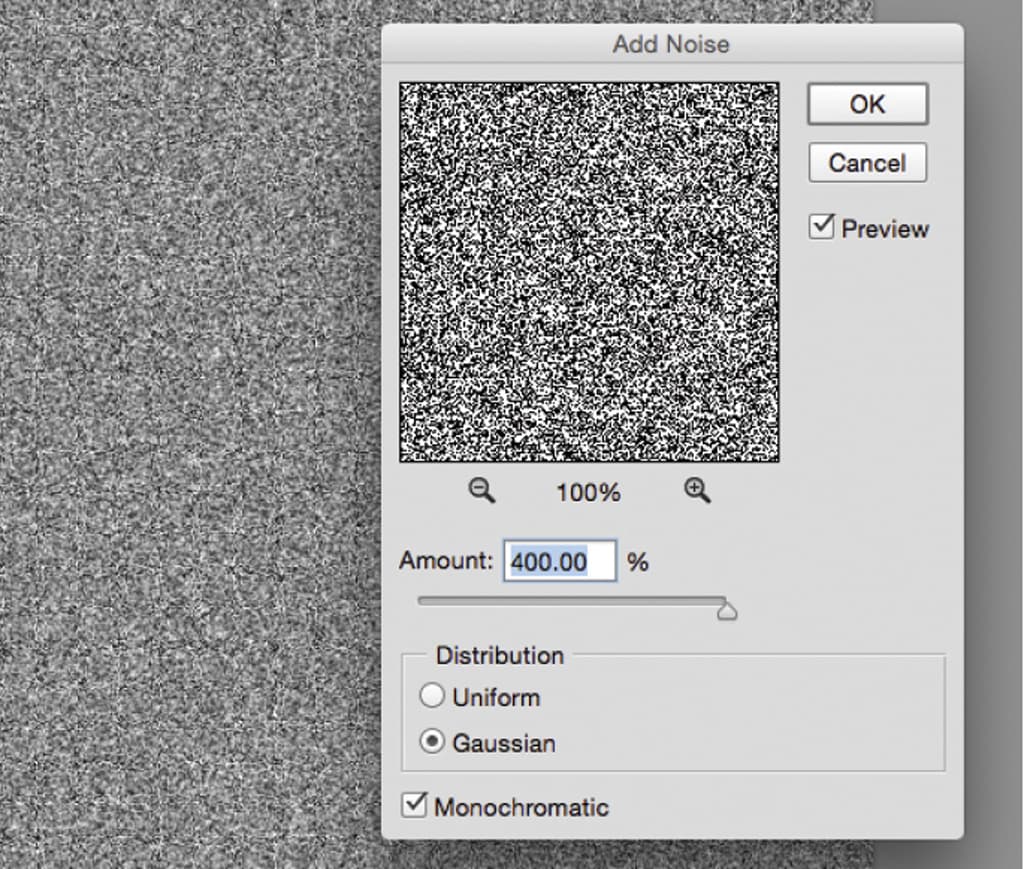Click the Add Noise title bar
Screen dimensions: 1024x869
[671, 44]
